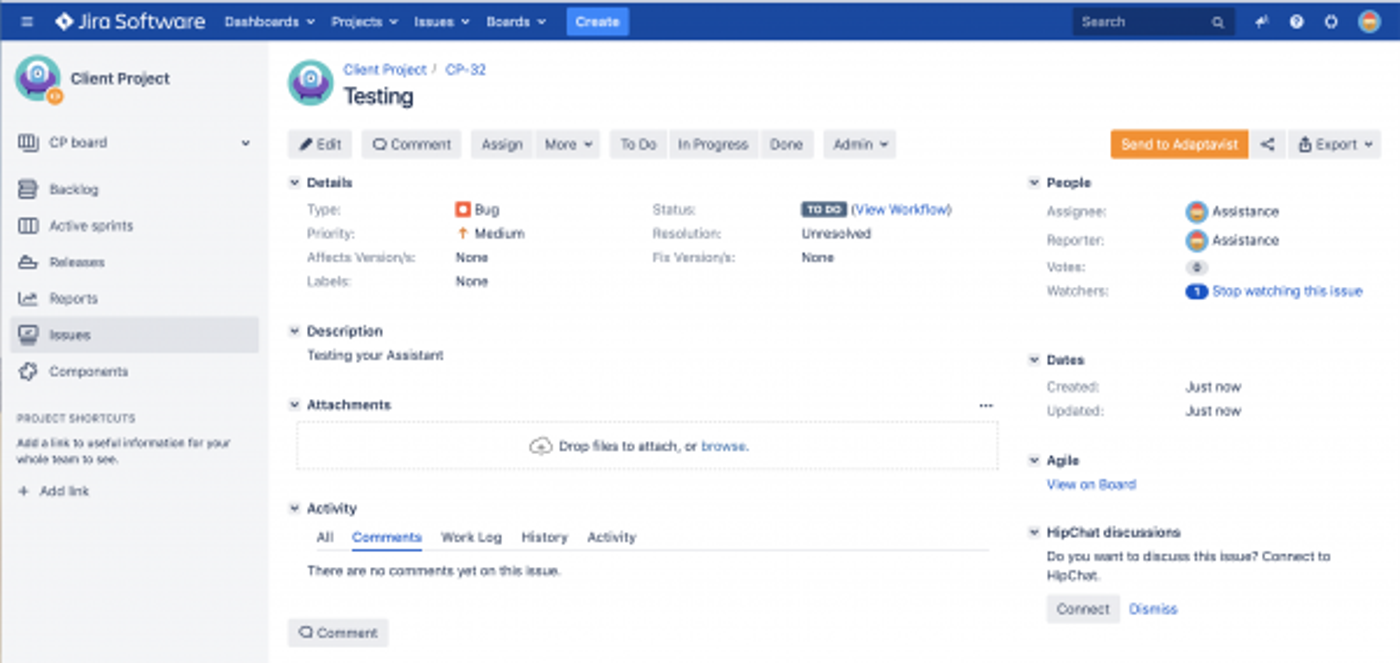Viewport: 1400px width, 663px height.
Task: Click the Edit button
Action: tap(320, 144)
